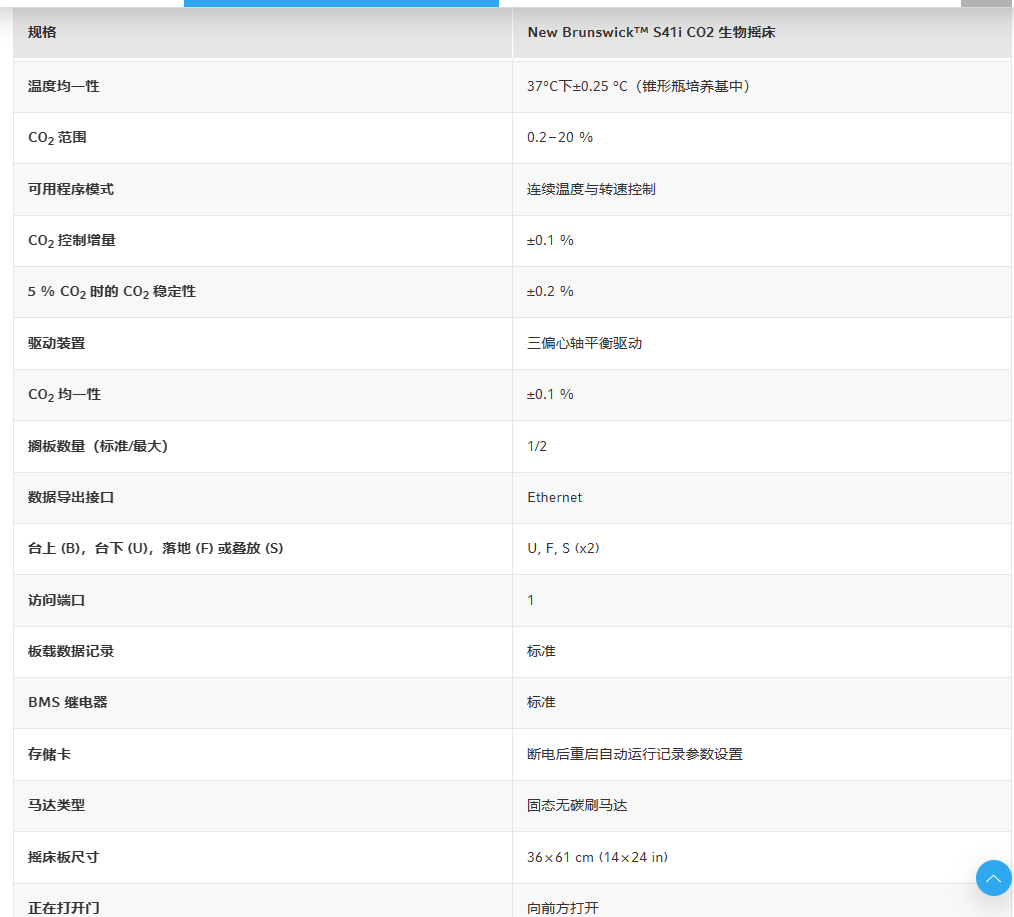Image resolution: width=1014 pixels, height=917 pixels.
Task: Click the '搁板数量（标准/最大）' label
Action: (x=98, y=446)
